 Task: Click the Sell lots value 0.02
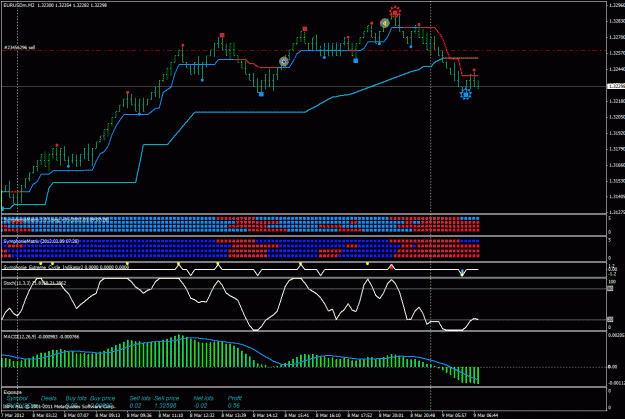(x=136, y=405)
